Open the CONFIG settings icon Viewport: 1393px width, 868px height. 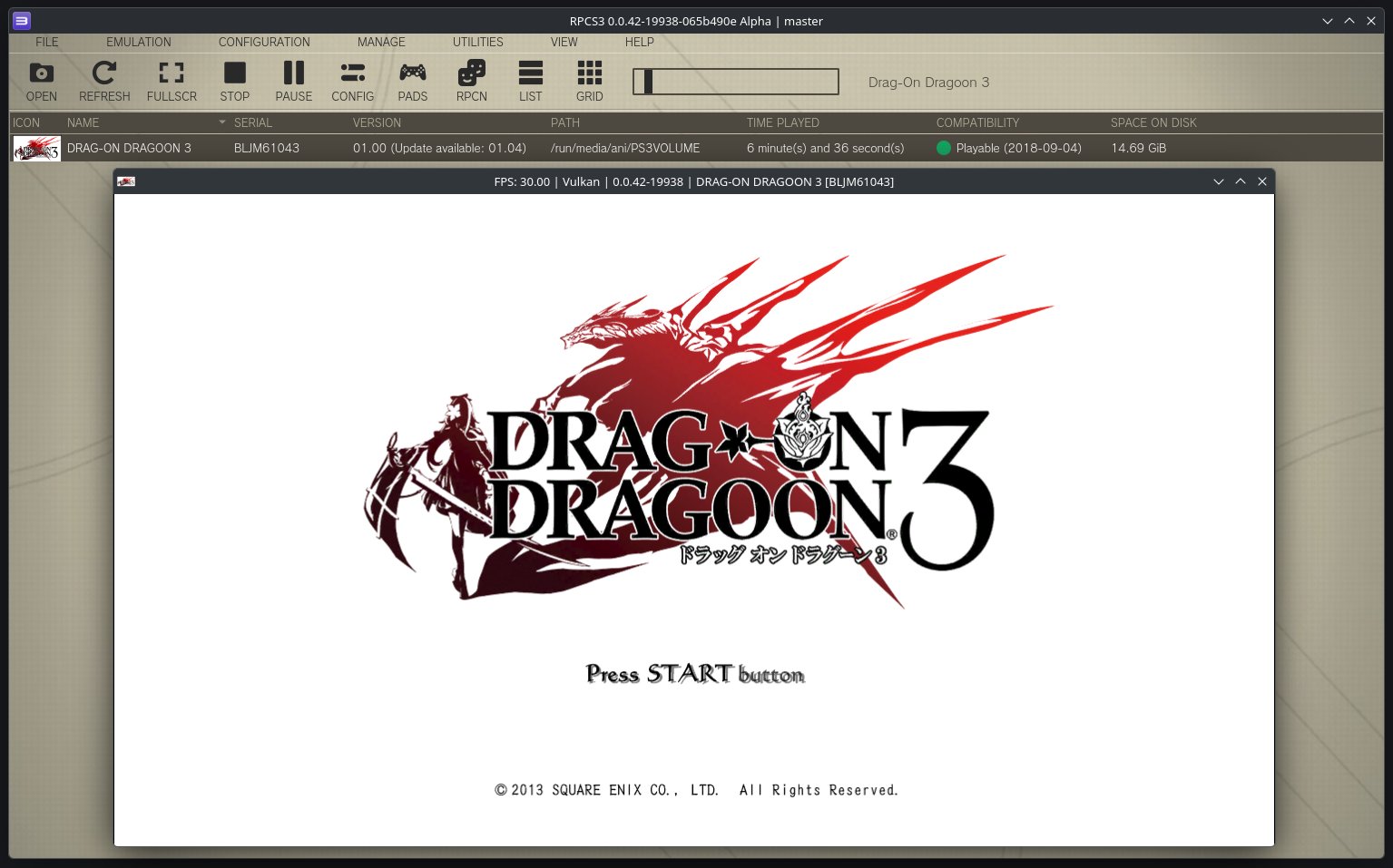(353, 82)
